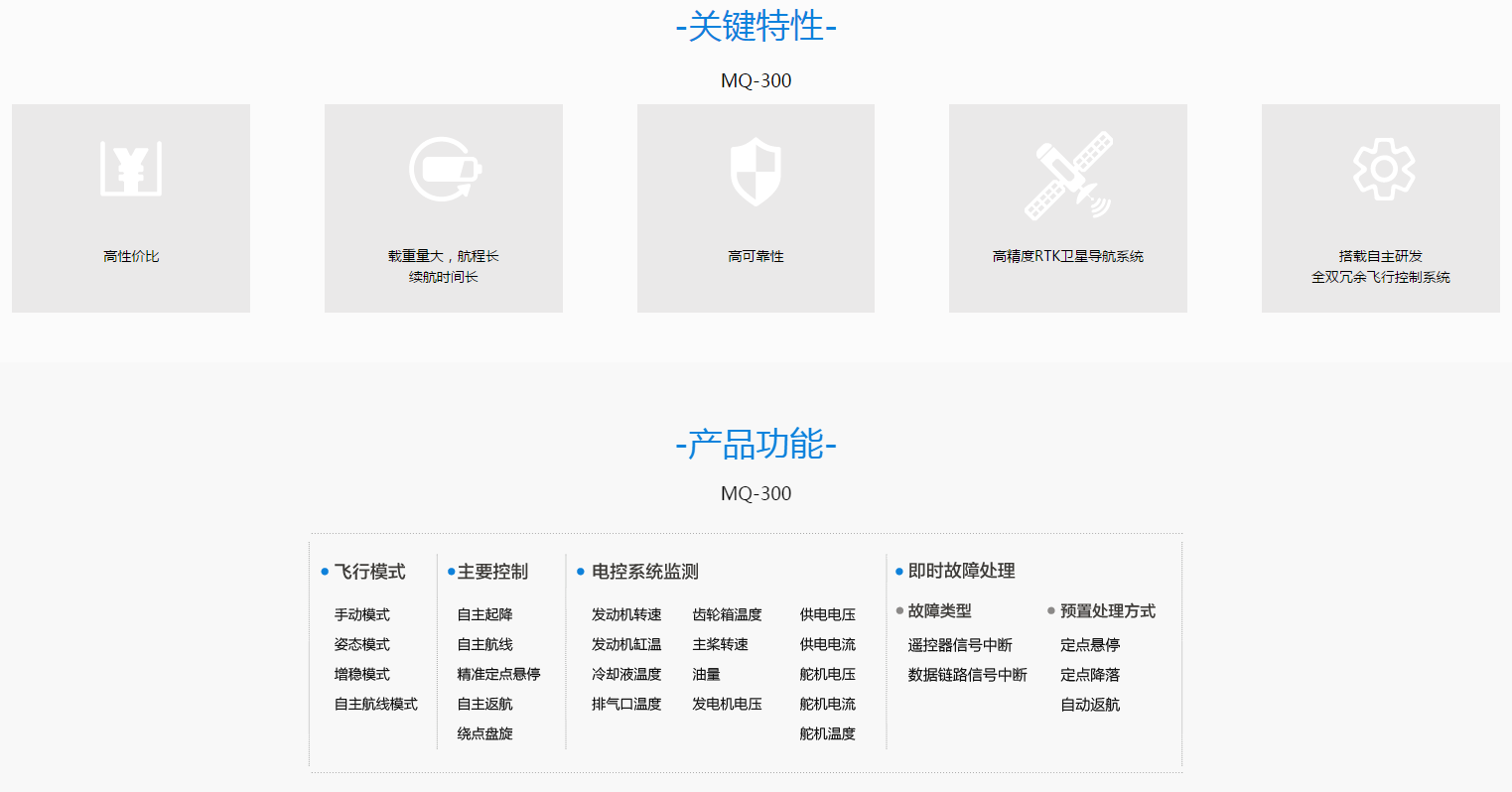This screenshot has height=792, width=1512.
Task: Click the 关键特性 section heading
Action: [x=756, y=27]
